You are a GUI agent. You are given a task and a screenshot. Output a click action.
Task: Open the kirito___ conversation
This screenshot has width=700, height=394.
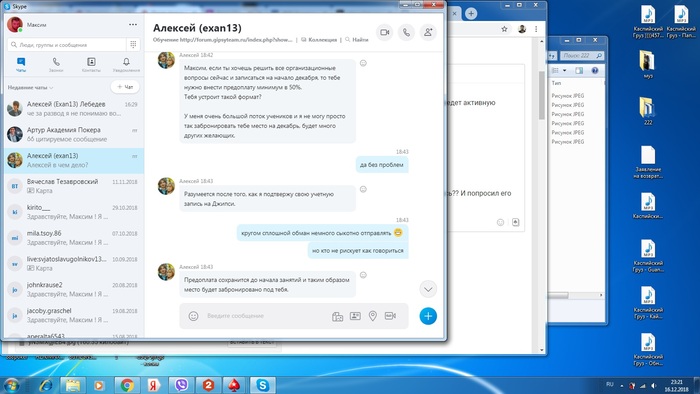74,212
